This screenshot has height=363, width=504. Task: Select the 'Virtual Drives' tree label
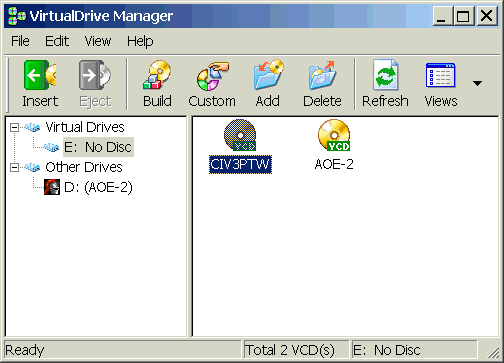coord(85,127)
